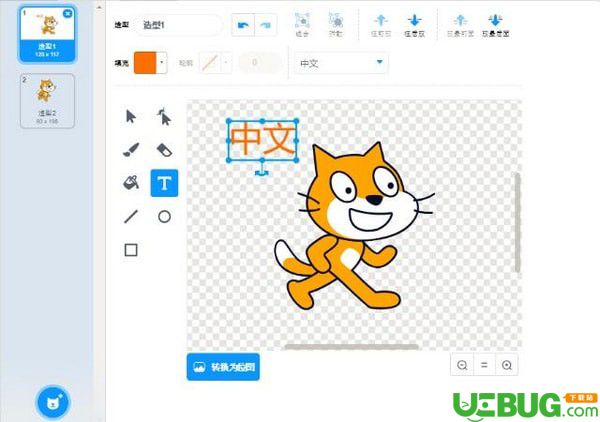
Task: Delete costume 1 with the x
Action: point(68,13)
